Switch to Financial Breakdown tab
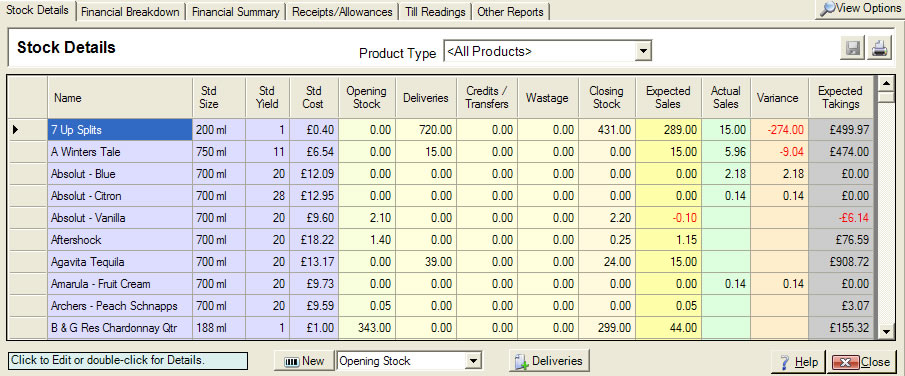Viewport: 905px width, 376px height. point(130,12)
